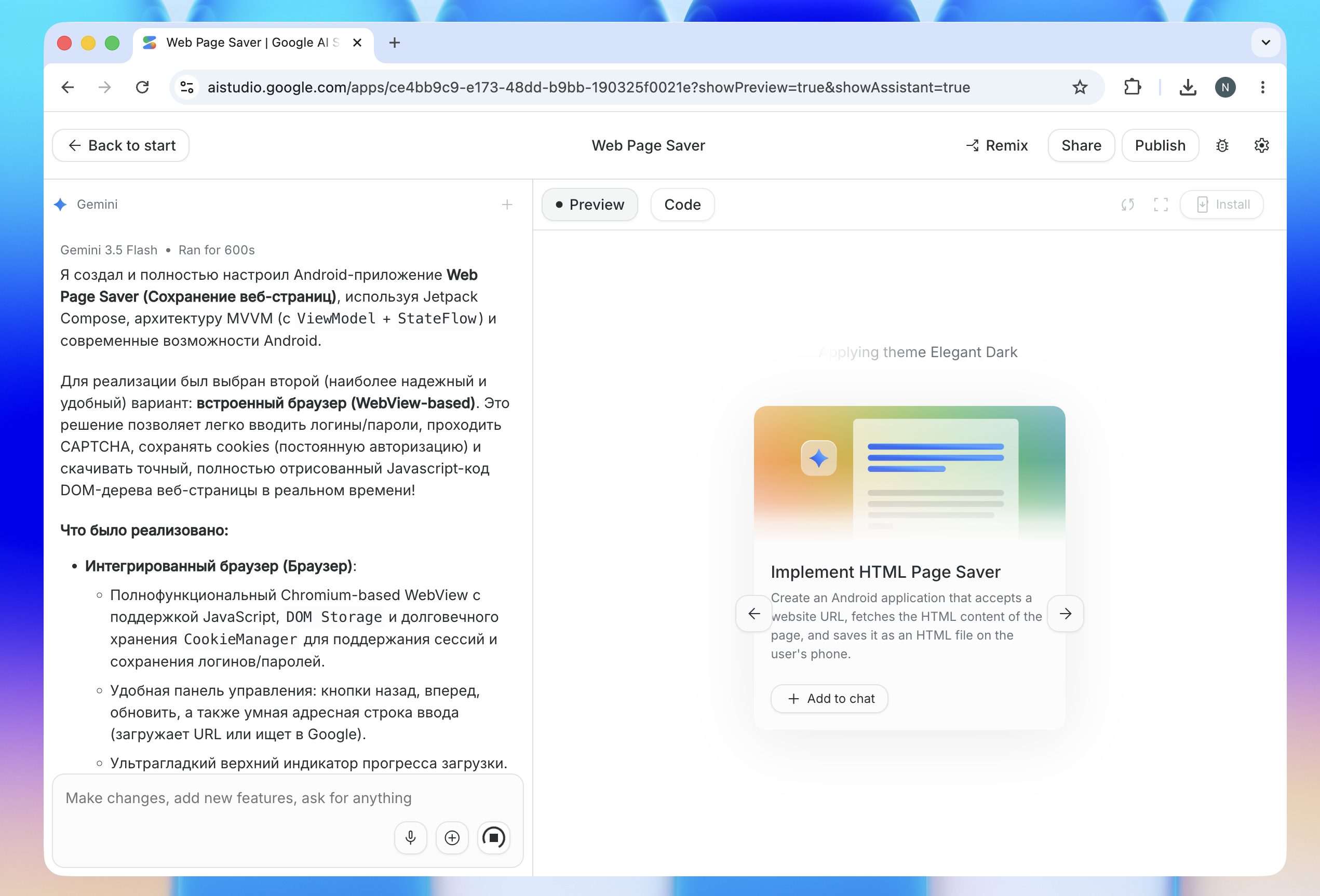Reload the current page

point(143,87)
